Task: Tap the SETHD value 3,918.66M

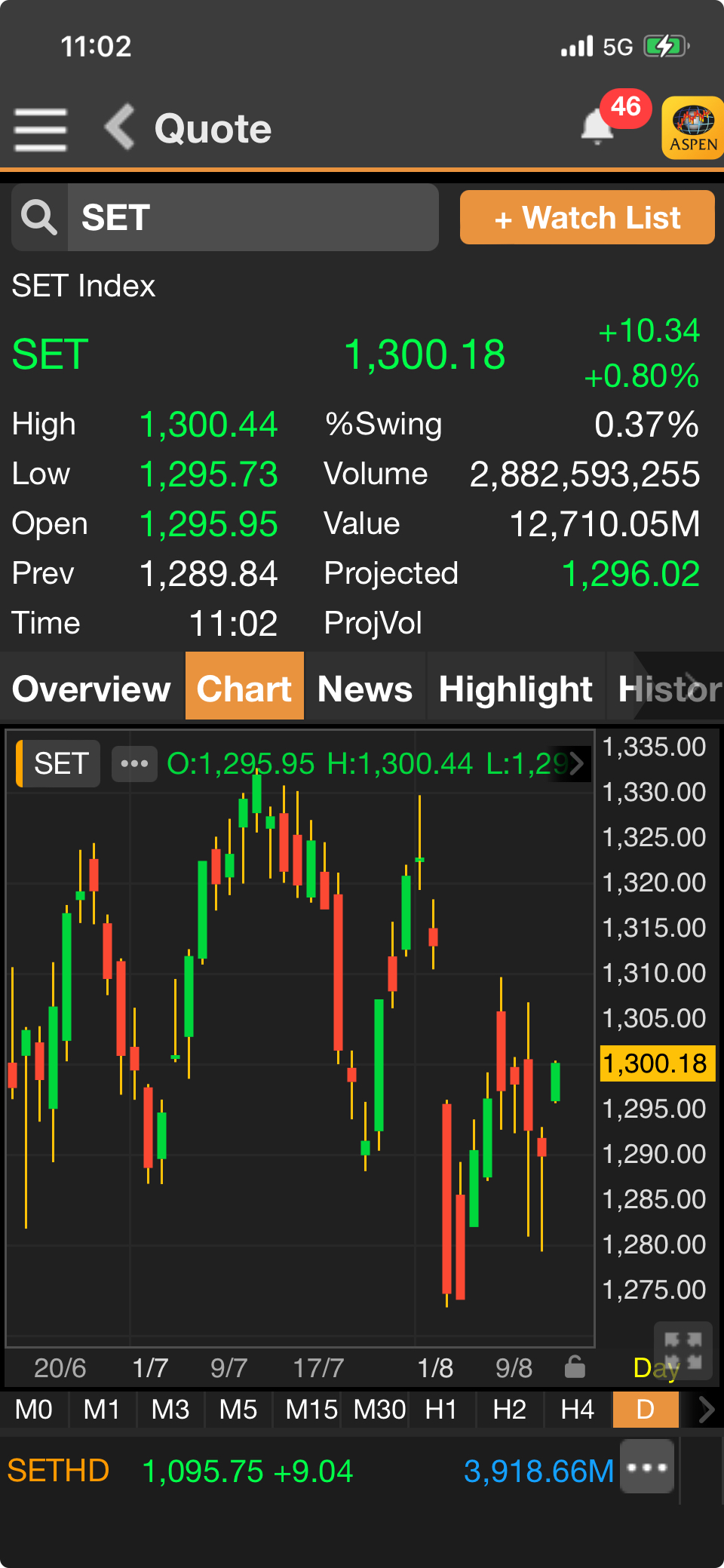Action: (x=538, y=1471)
